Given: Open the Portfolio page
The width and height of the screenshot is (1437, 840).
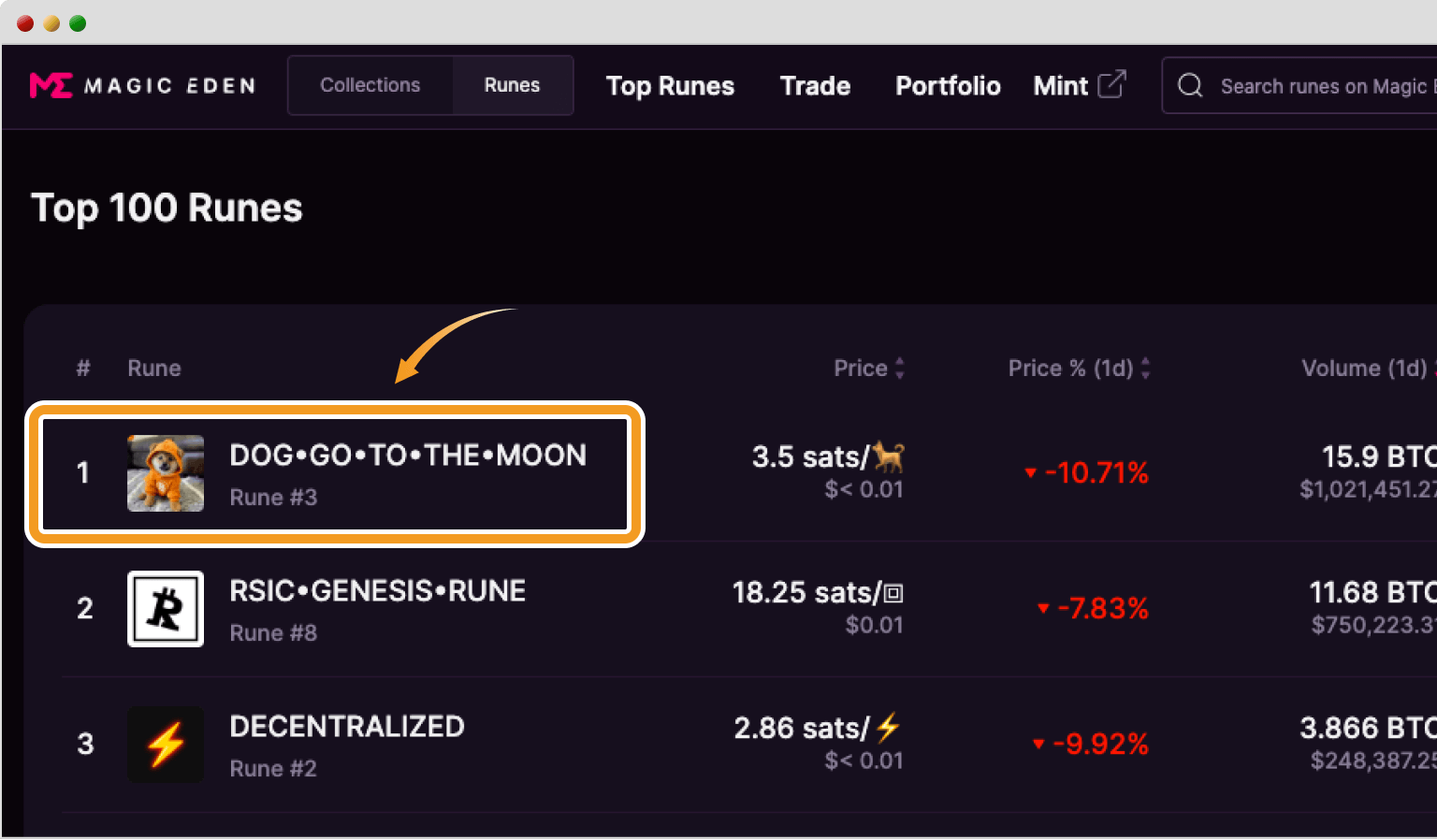Looking at the screenshot, I should click(x=948, y=86).
